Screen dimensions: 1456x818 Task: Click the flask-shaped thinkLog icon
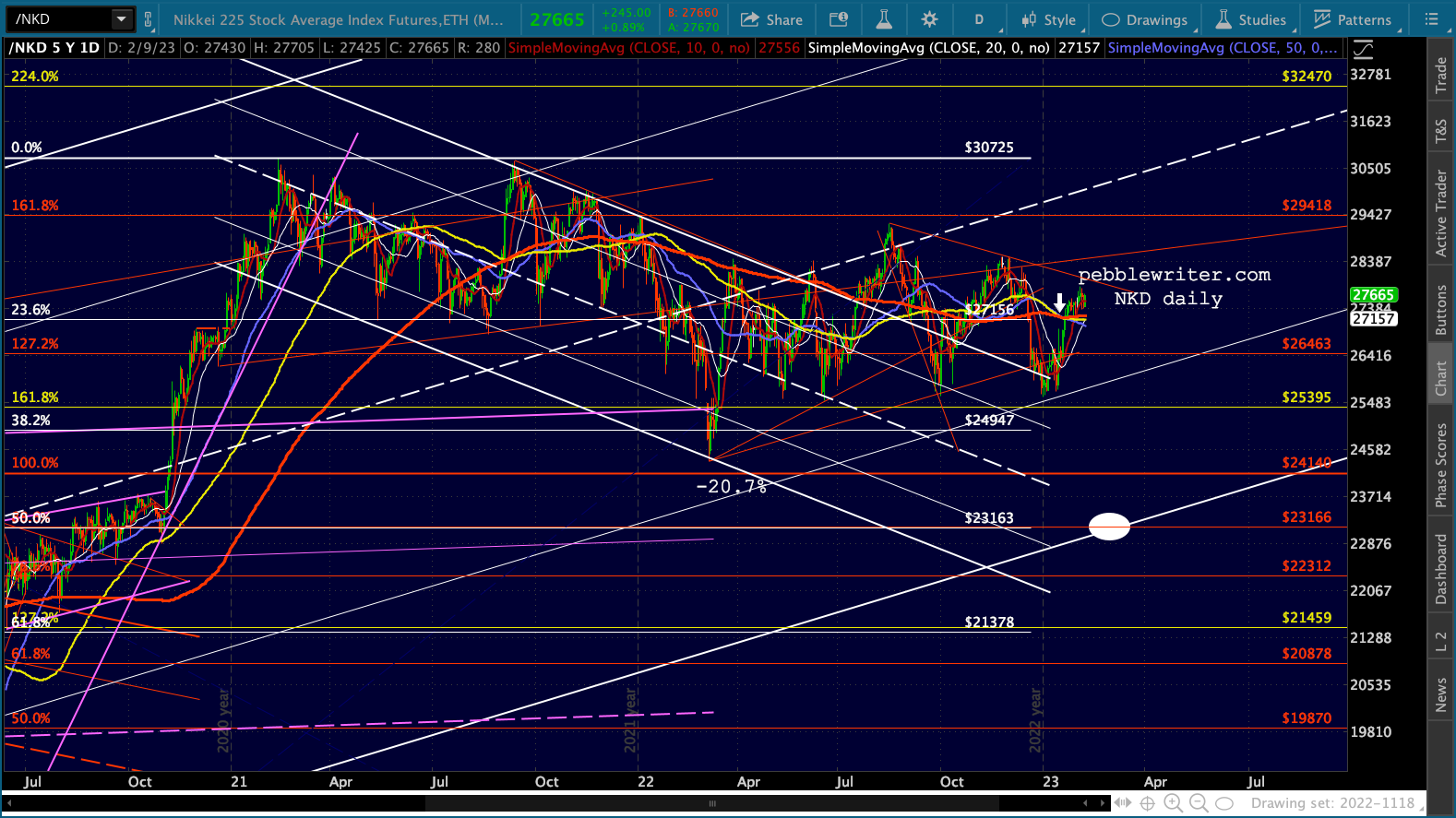point(884,19)
